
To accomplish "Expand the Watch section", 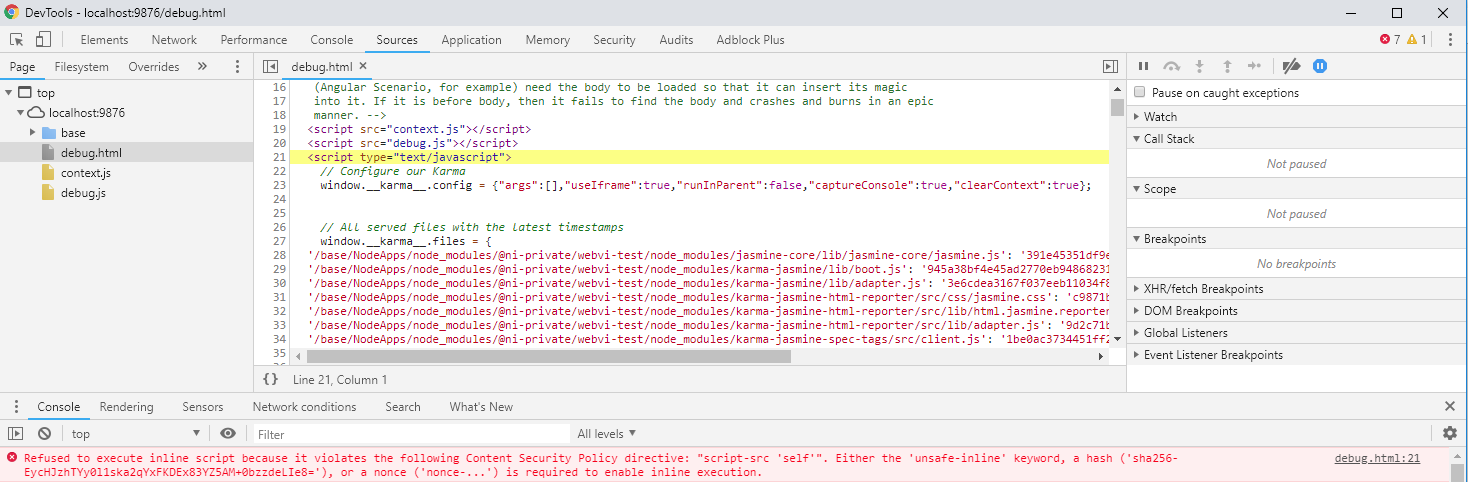I will coord(1136,117).
